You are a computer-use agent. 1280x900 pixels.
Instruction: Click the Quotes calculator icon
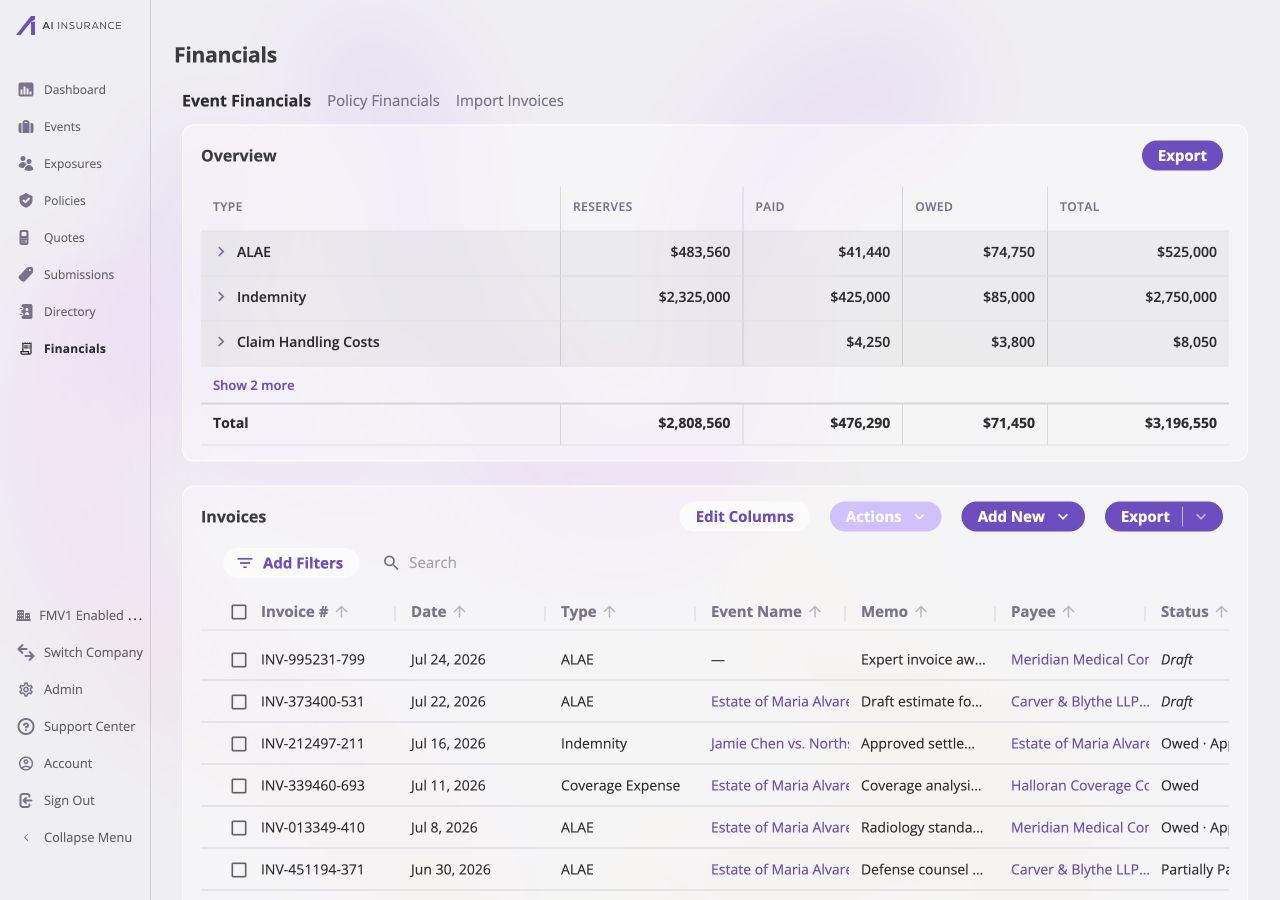click(24, 238)
